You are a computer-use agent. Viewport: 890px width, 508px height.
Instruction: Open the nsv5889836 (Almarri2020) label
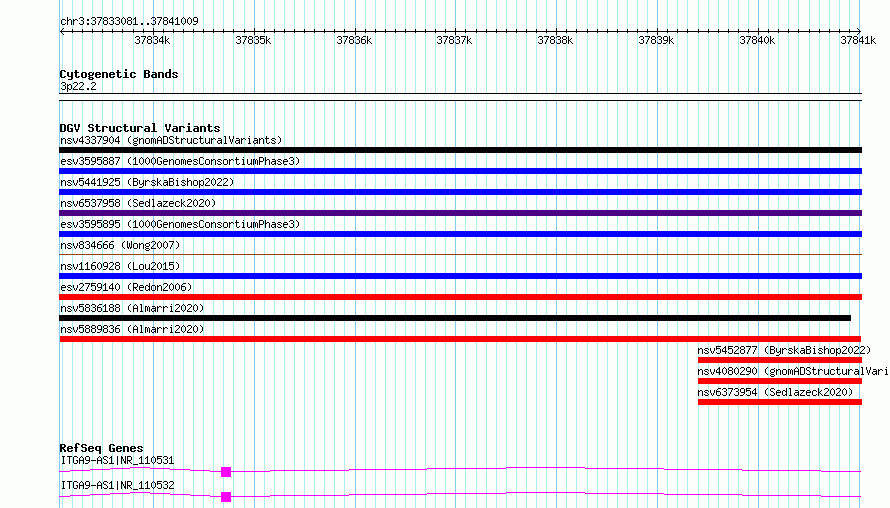[132, 329]
